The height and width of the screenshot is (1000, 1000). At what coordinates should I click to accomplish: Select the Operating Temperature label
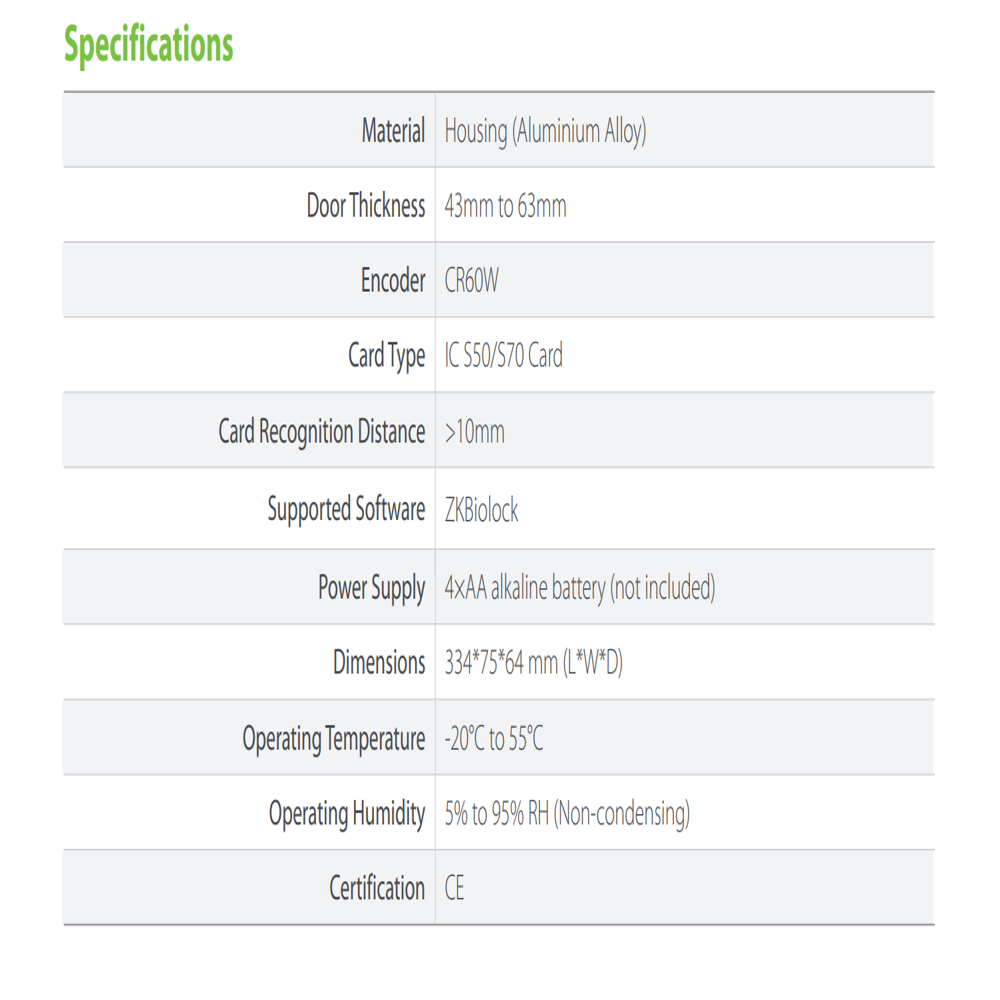pyautogui.click(x=334, y=739)
